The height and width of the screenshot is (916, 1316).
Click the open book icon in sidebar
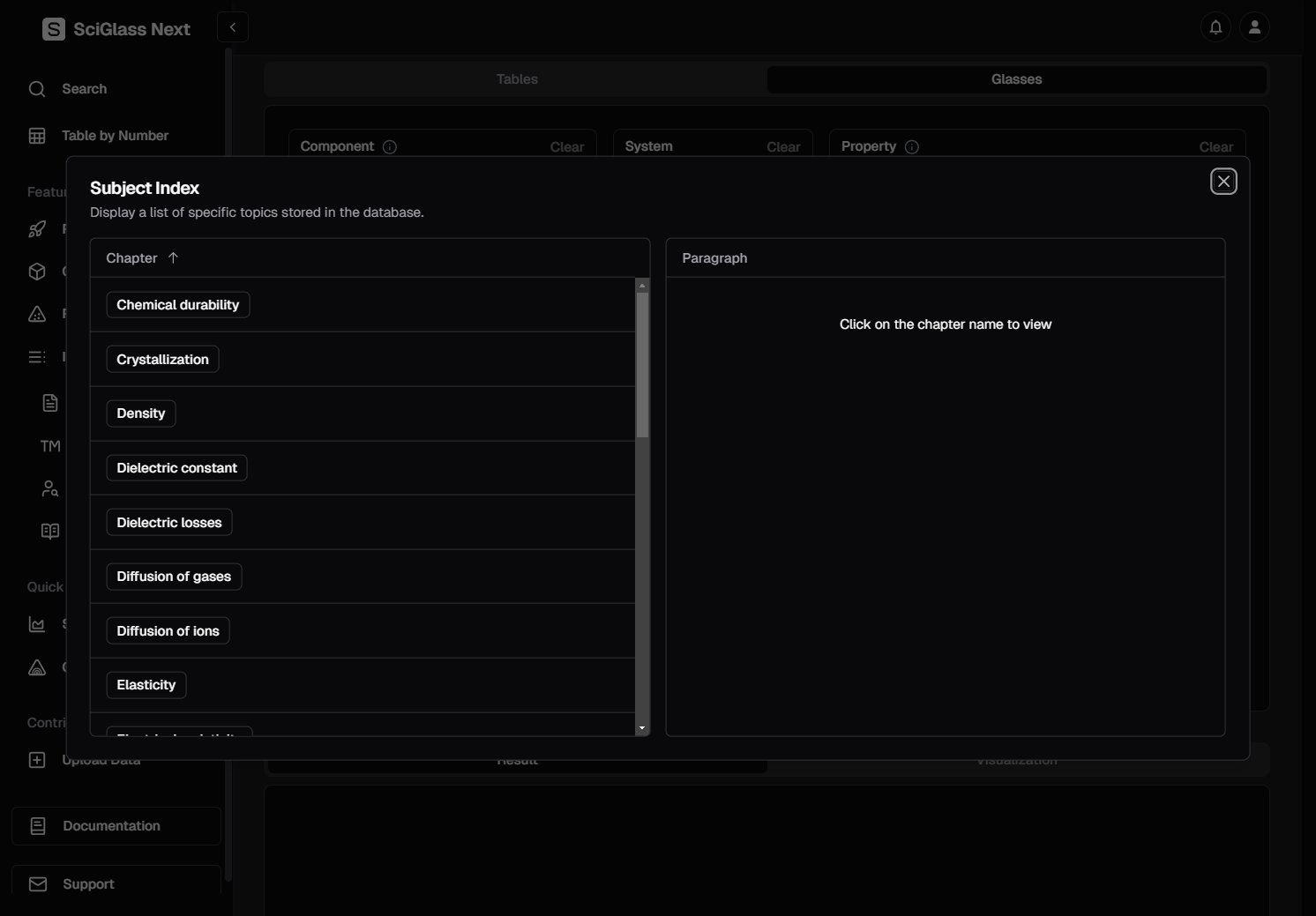[50, 531]
